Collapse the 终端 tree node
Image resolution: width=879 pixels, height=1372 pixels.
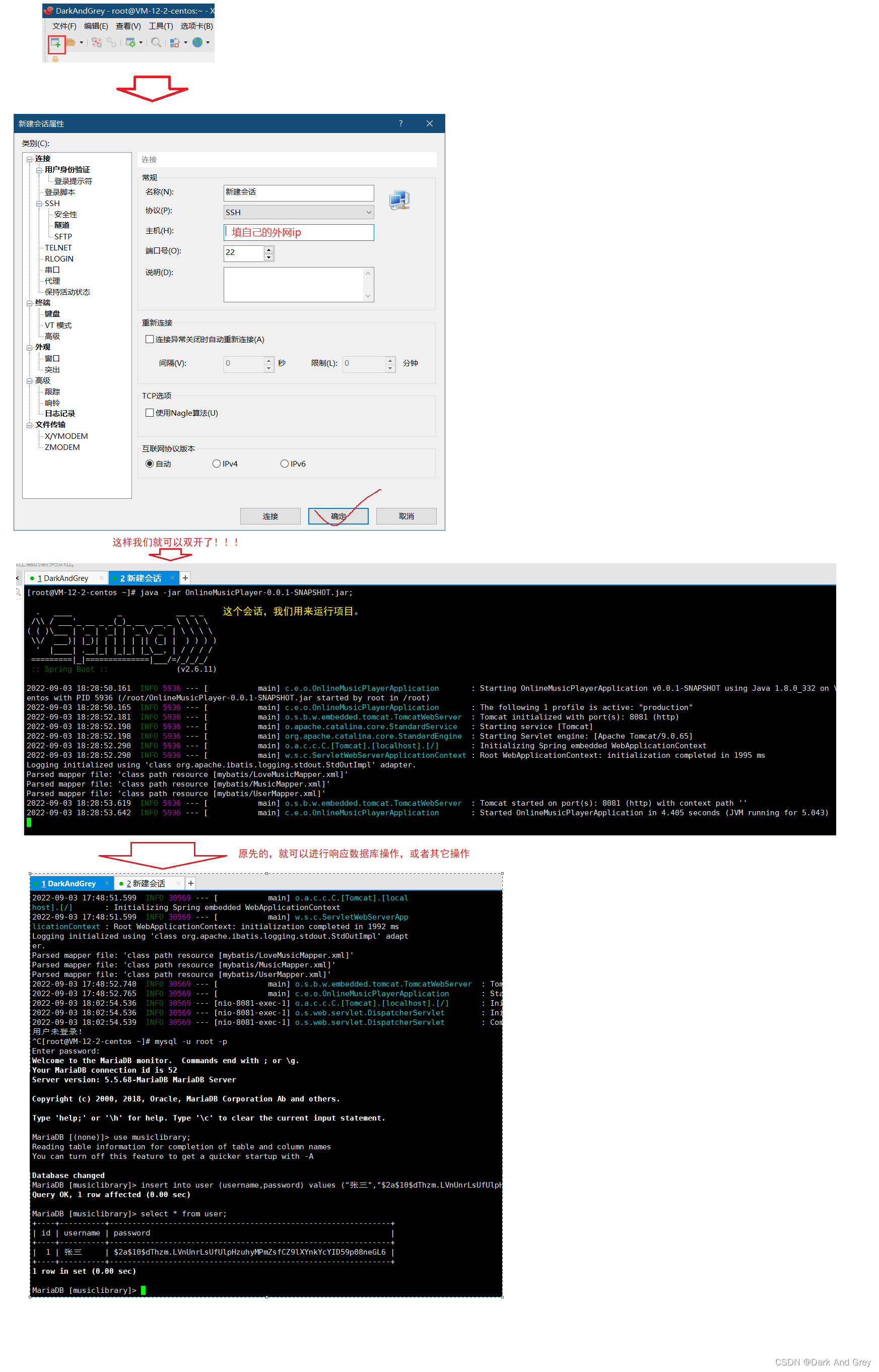30,304
